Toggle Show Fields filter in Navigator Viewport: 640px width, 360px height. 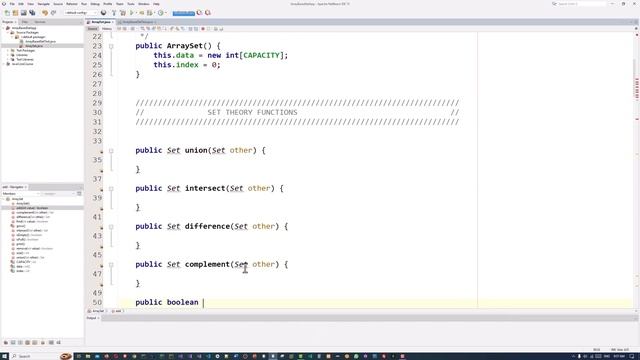(13, 343)
